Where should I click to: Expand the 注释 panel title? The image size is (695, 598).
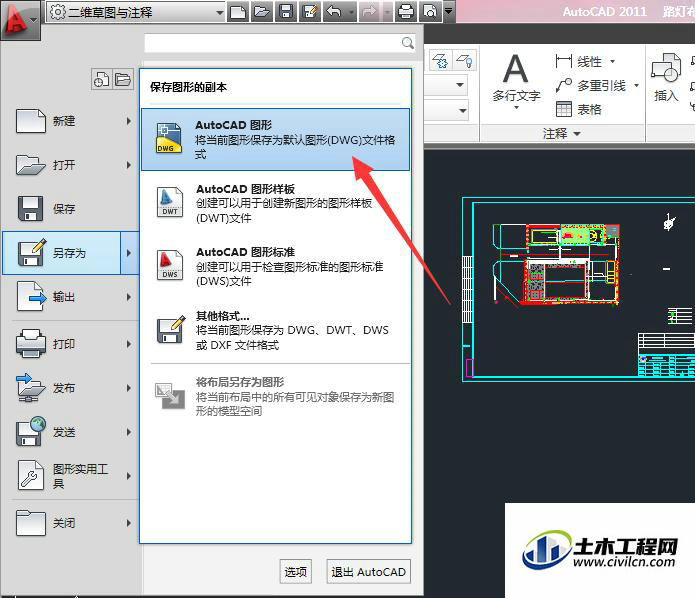[562, 133]
